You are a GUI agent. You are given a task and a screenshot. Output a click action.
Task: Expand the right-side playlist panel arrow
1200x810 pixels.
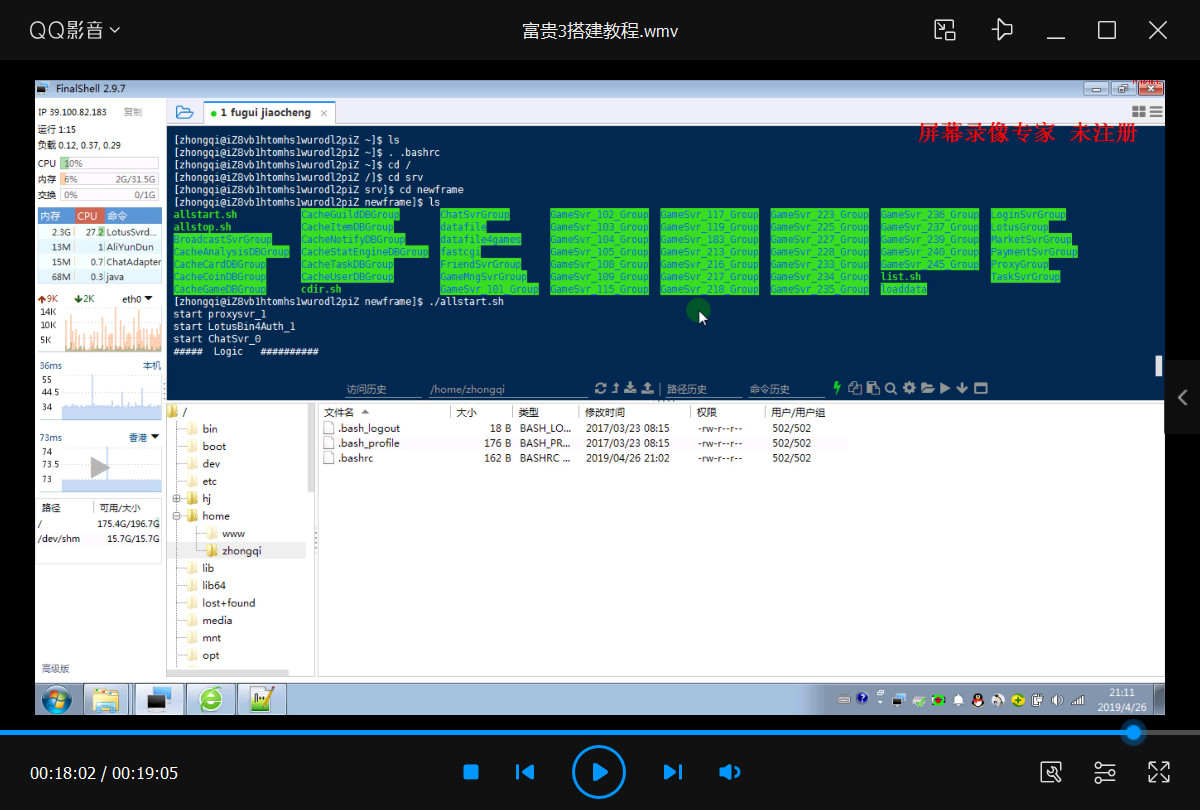(1183, 397)
